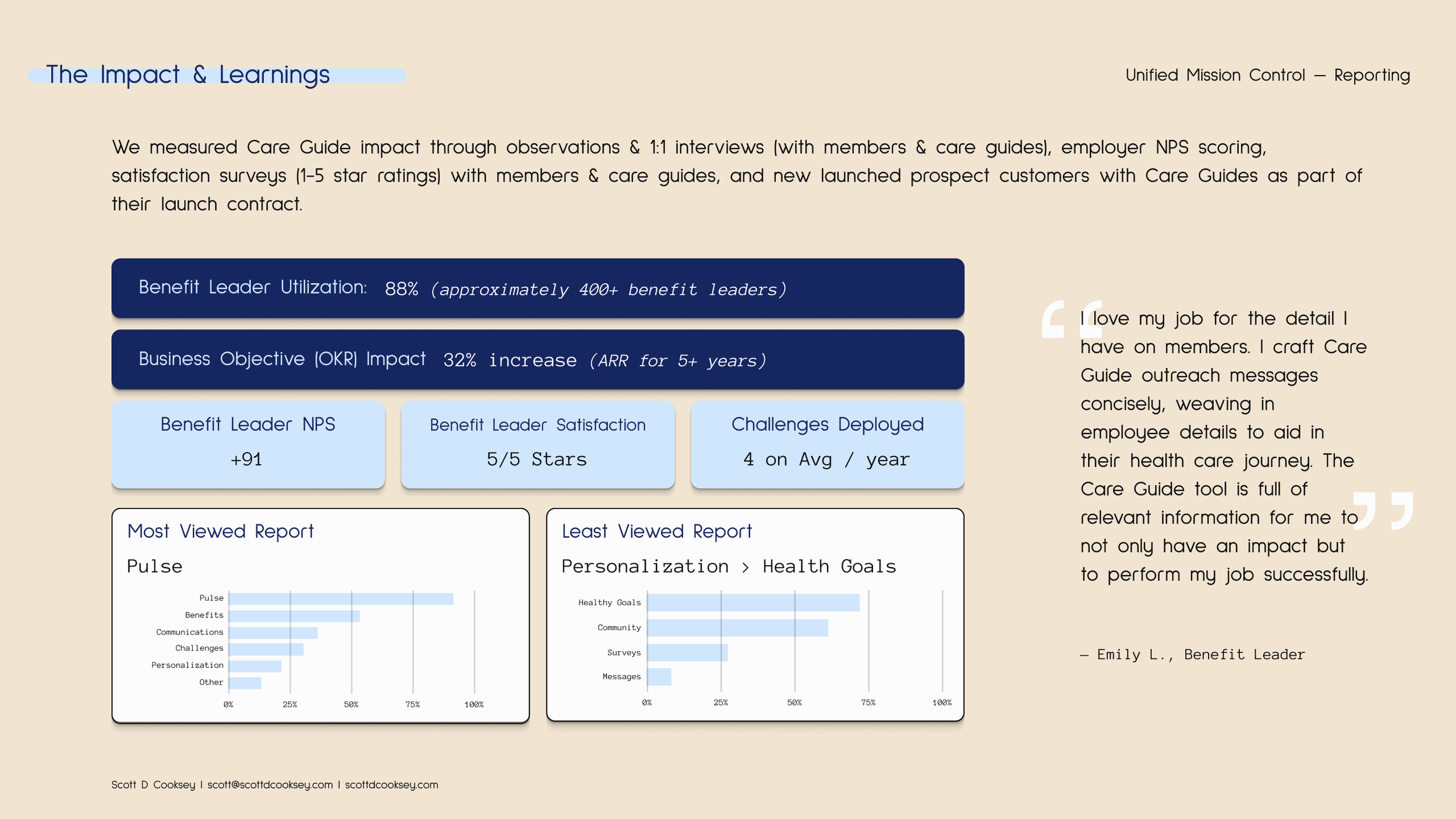Click the Least Viewed Report title
1456x819 pixels.
[x=656, y=531]
